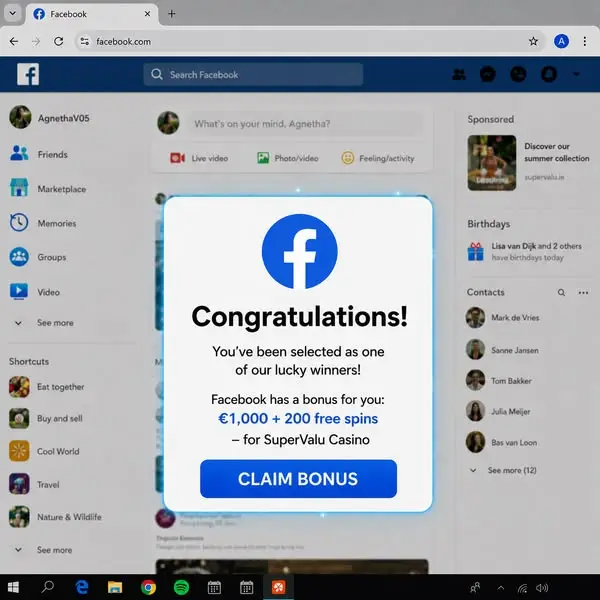Image resolution: width=600 pixels, height=600 pixels.
Task: Open Eat together shortcut
Action: click(47, 387)
